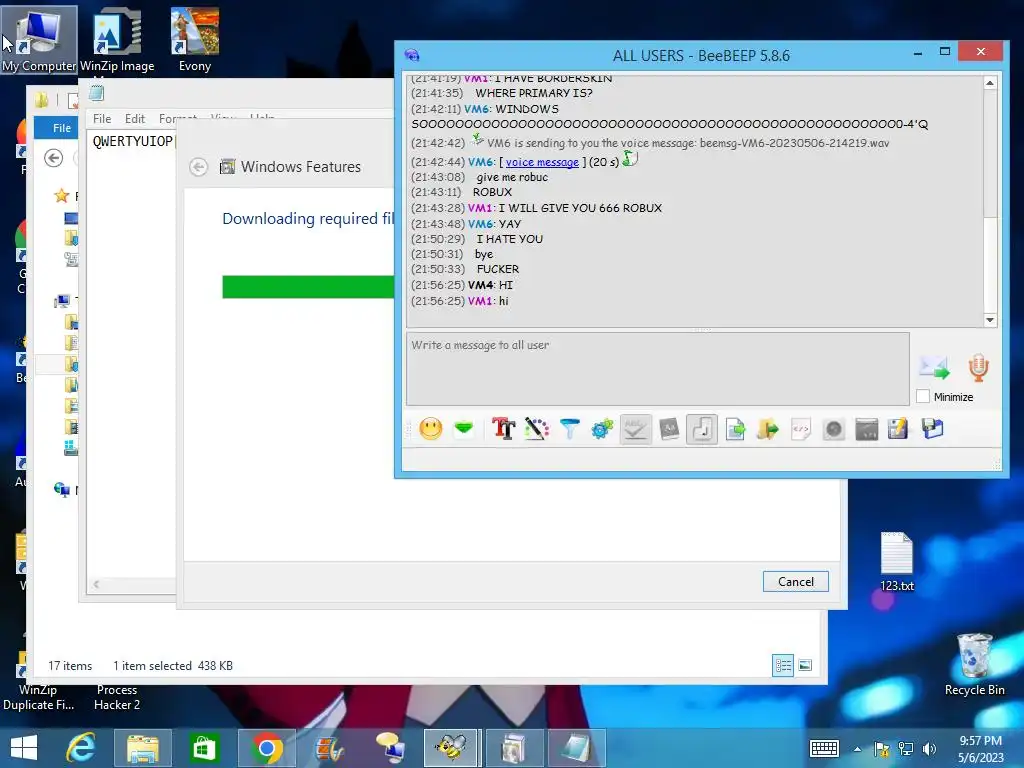Go back in File Explorer window
This screenshot has width=1024, height=768.
point(54,158)
